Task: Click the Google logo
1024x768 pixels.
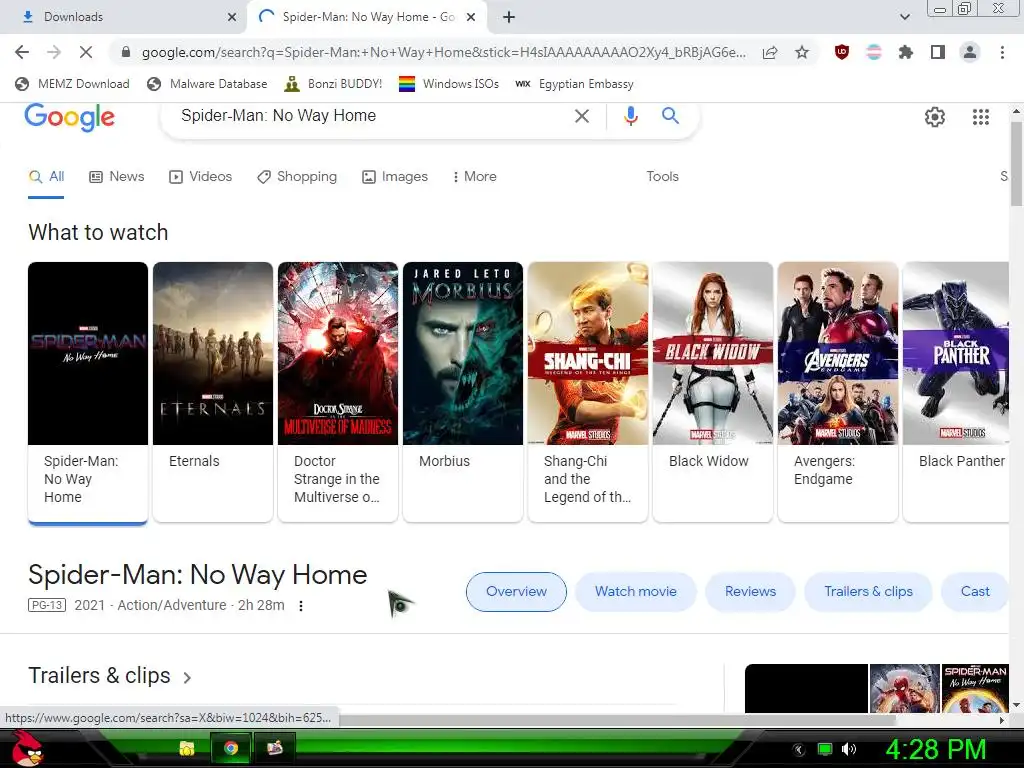Action: coord(70,118)
